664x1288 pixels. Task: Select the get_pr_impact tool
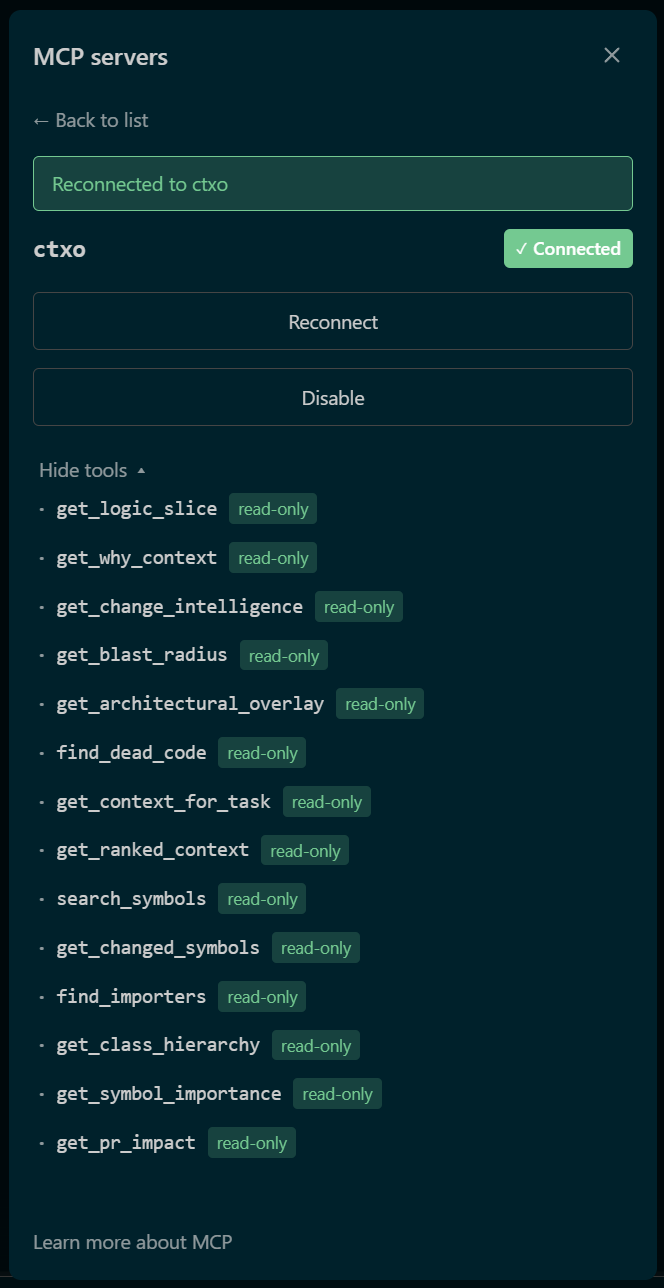[126, 1143]
